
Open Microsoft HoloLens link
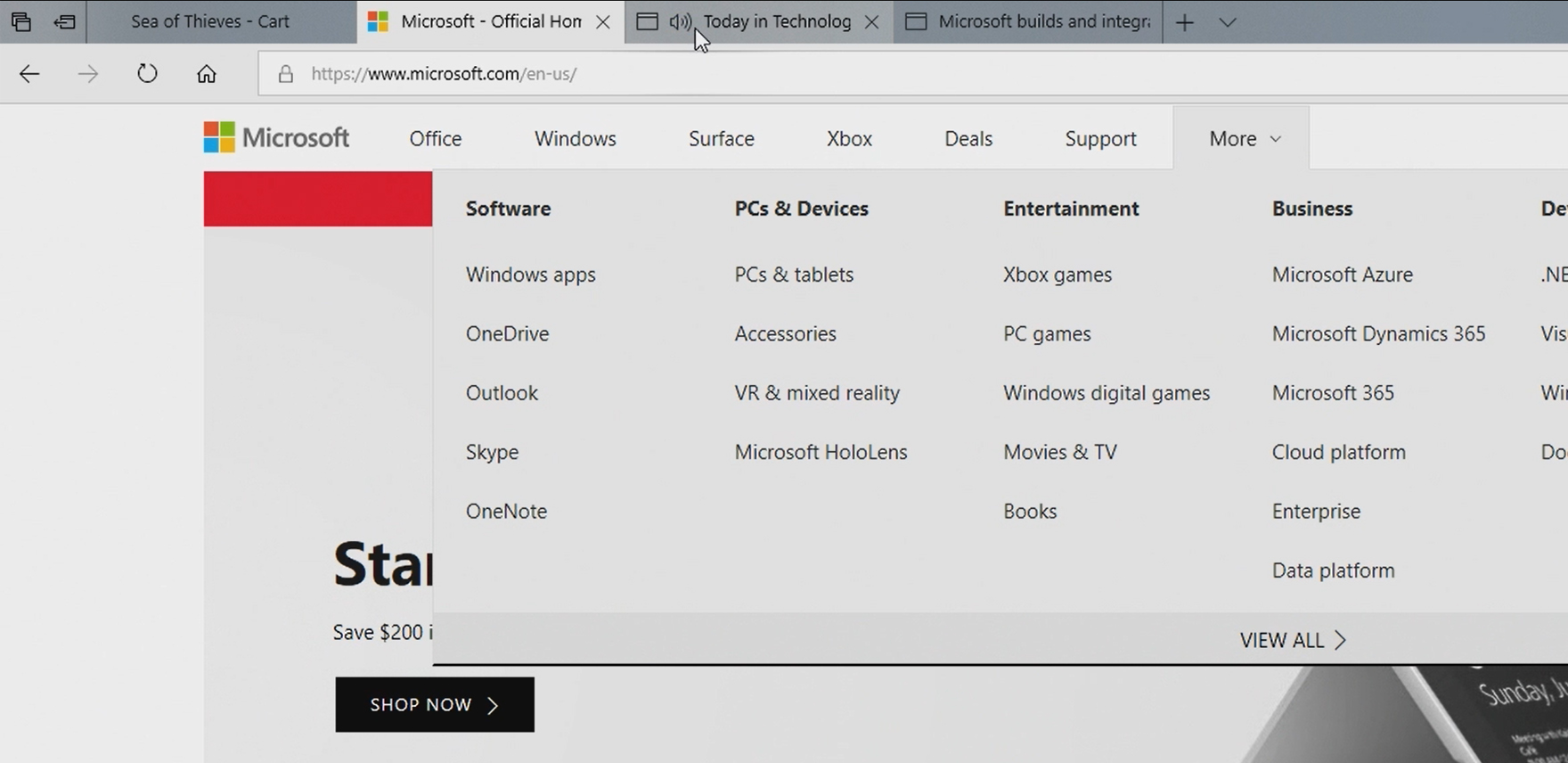(x=821, y=452)
